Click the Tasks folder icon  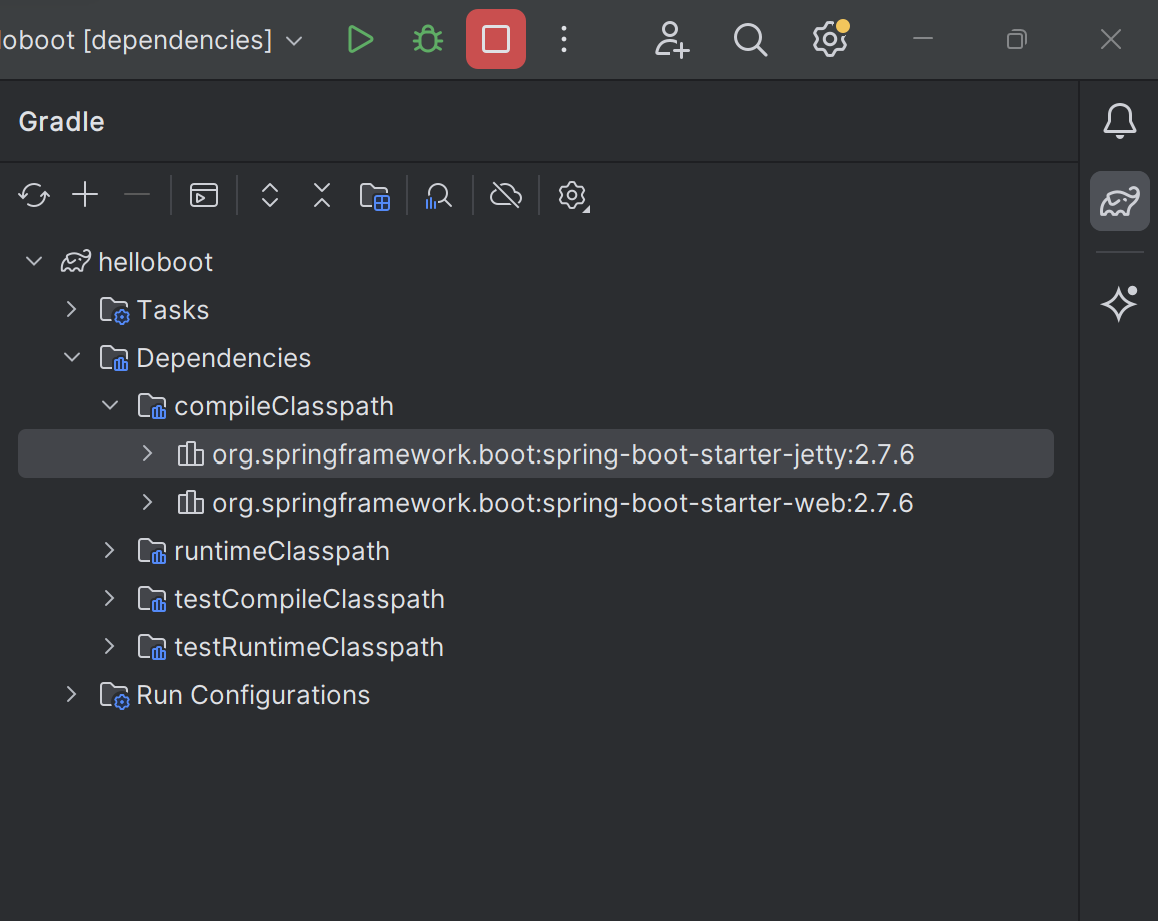pyautogui.click(x=114, y=310)
